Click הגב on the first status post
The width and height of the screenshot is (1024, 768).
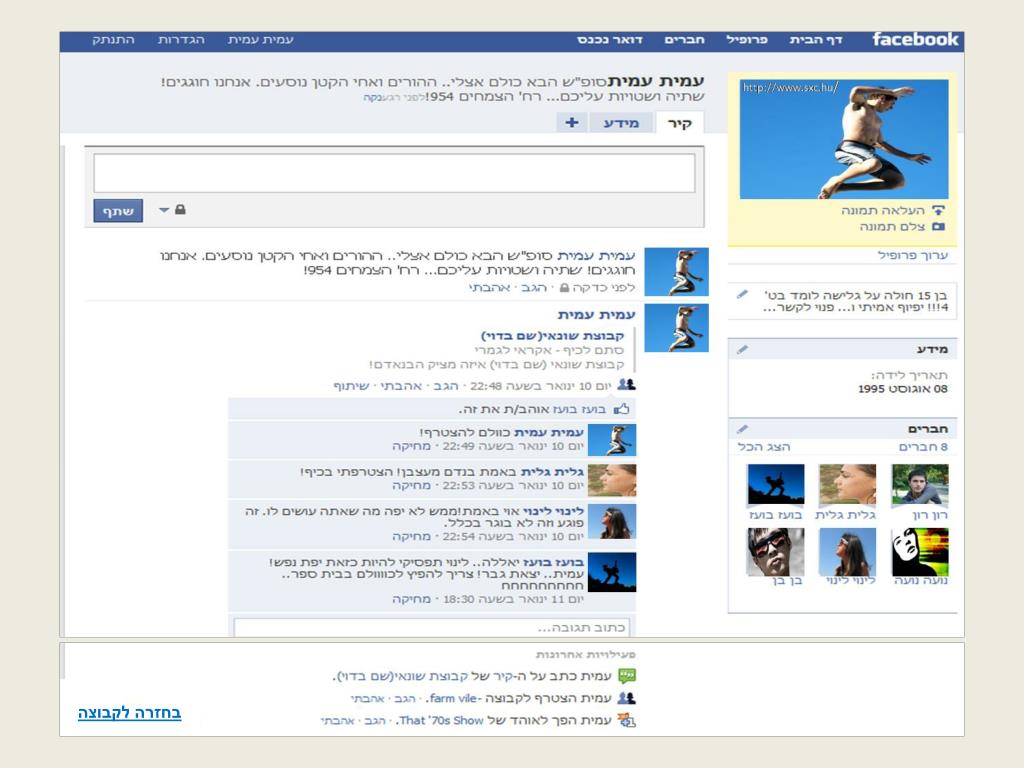coord(534,288)
